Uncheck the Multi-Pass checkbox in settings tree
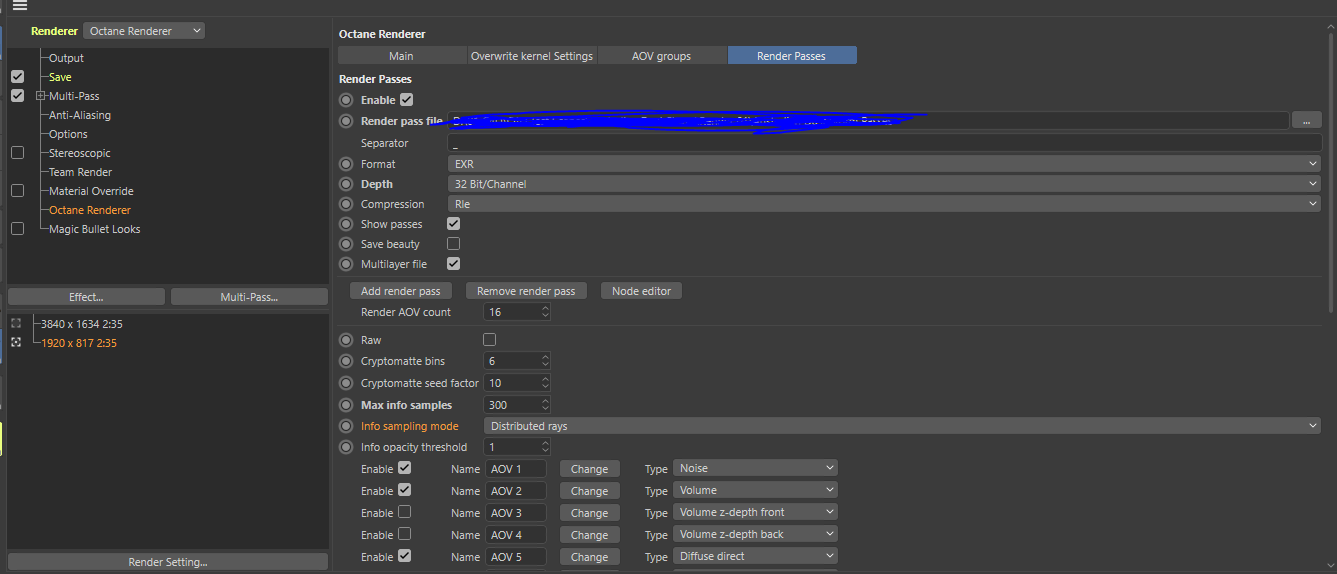This screenshot has height=574, width=1337. (x=17, y=95)
